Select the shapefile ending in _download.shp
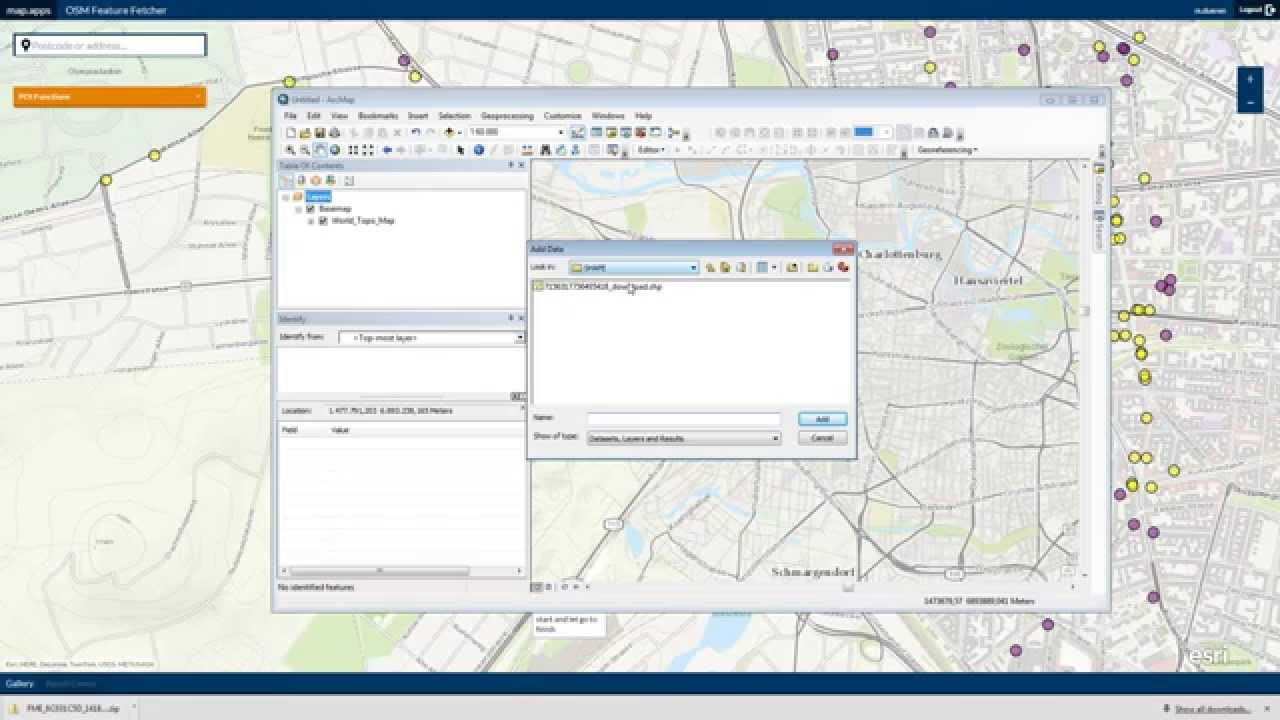Viewport: 1280px width, 720px height. coord(603,287)
